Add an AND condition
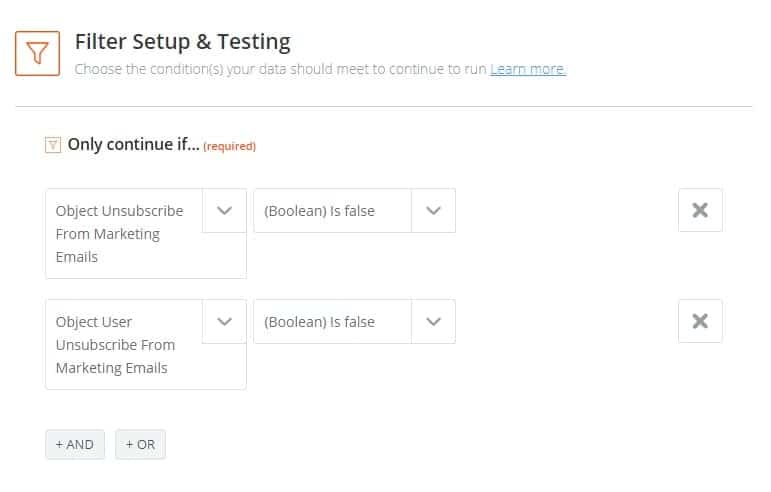 pos(75,444)
